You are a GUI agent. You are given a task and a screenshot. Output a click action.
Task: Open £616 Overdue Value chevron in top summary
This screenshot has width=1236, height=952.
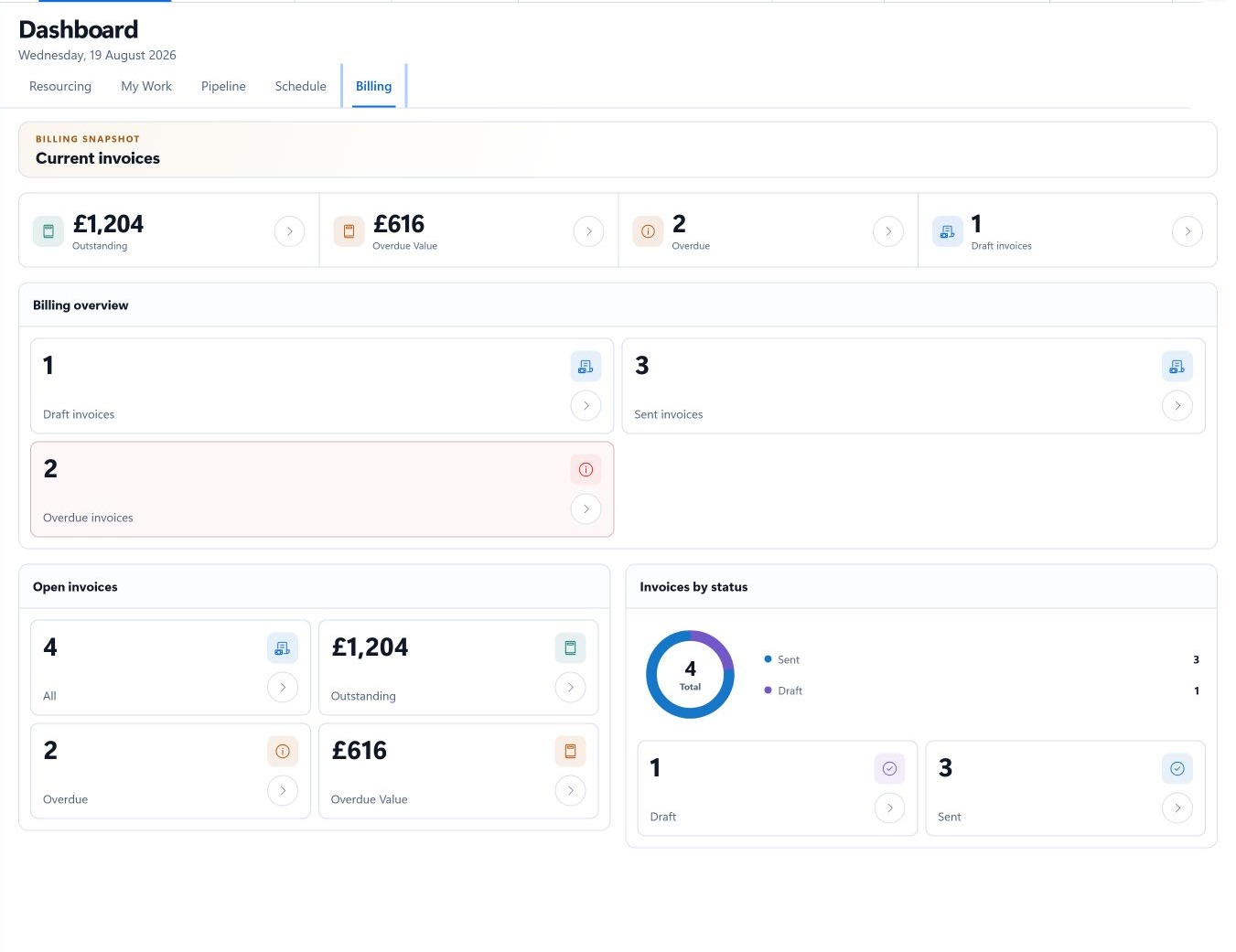click(x=588, y=231)
